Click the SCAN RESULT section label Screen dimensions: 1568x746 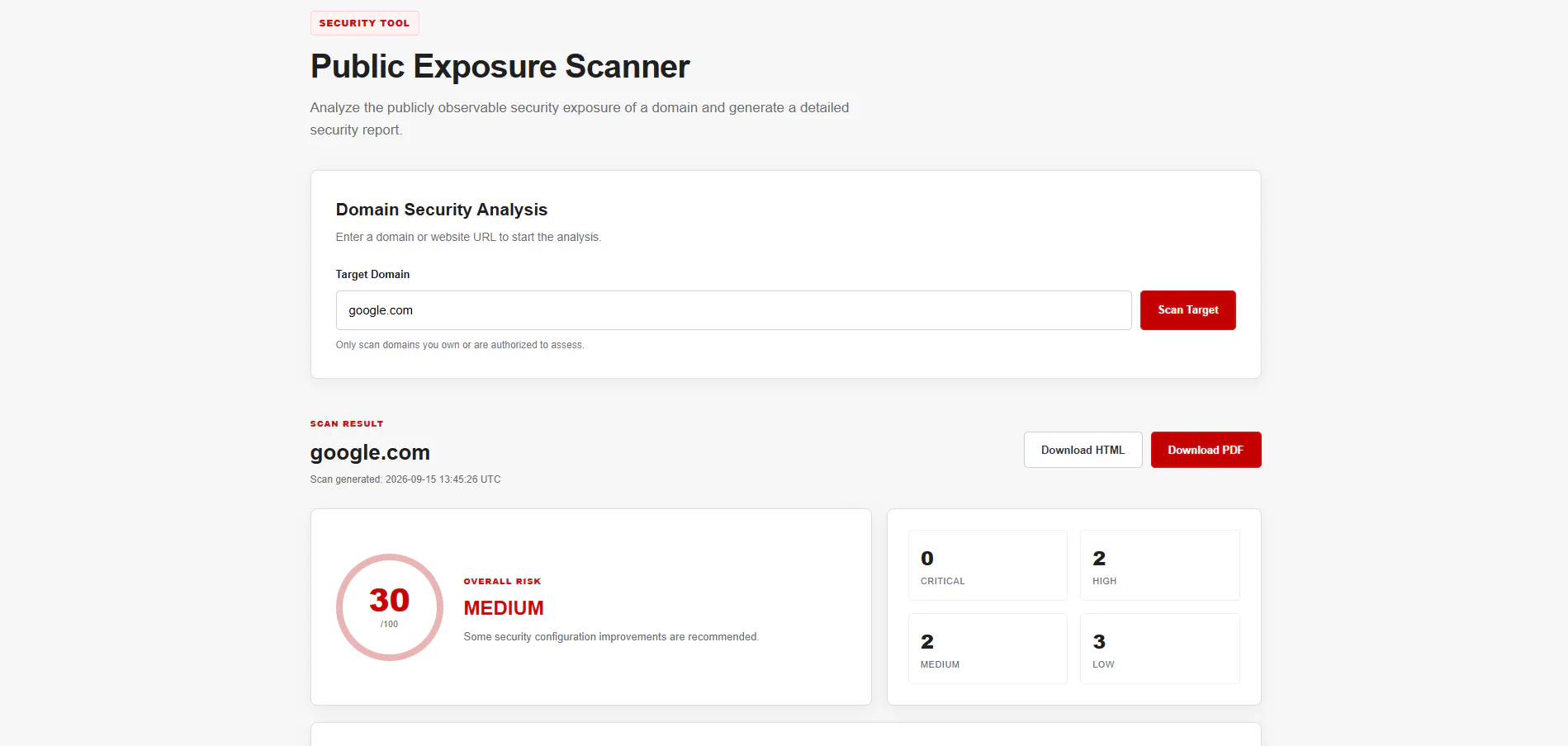tap(347, 423)
